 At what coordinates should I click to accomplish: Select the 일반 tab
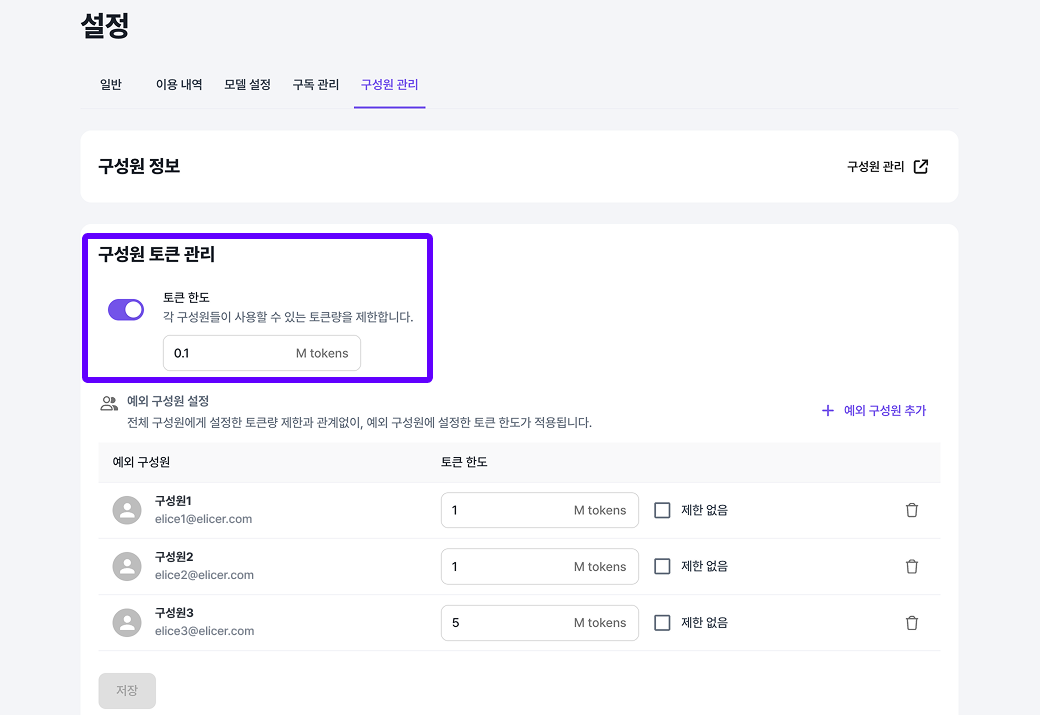click(111, 85)
